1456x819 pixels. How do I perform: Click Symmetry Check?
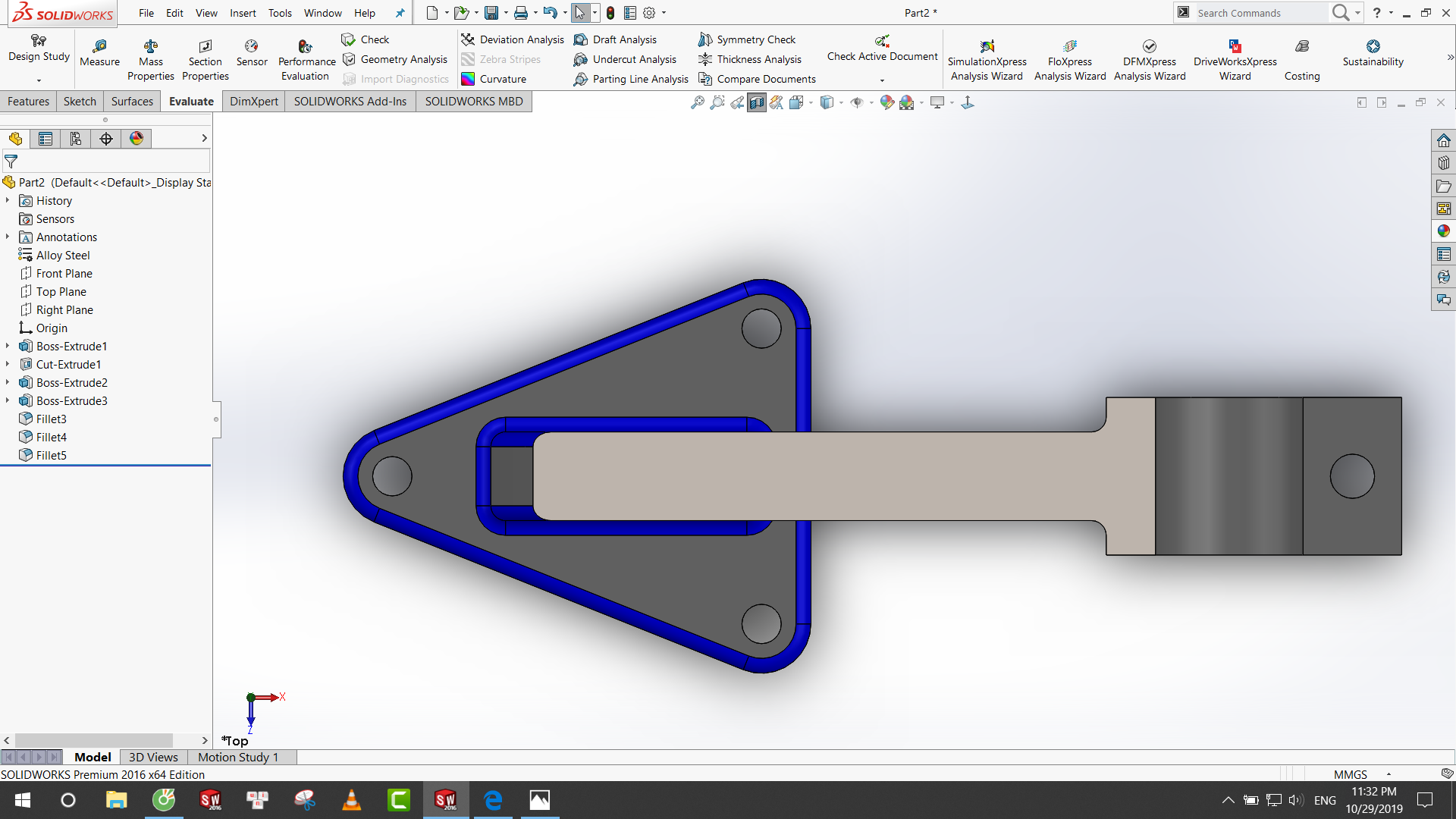coord(747,39)
